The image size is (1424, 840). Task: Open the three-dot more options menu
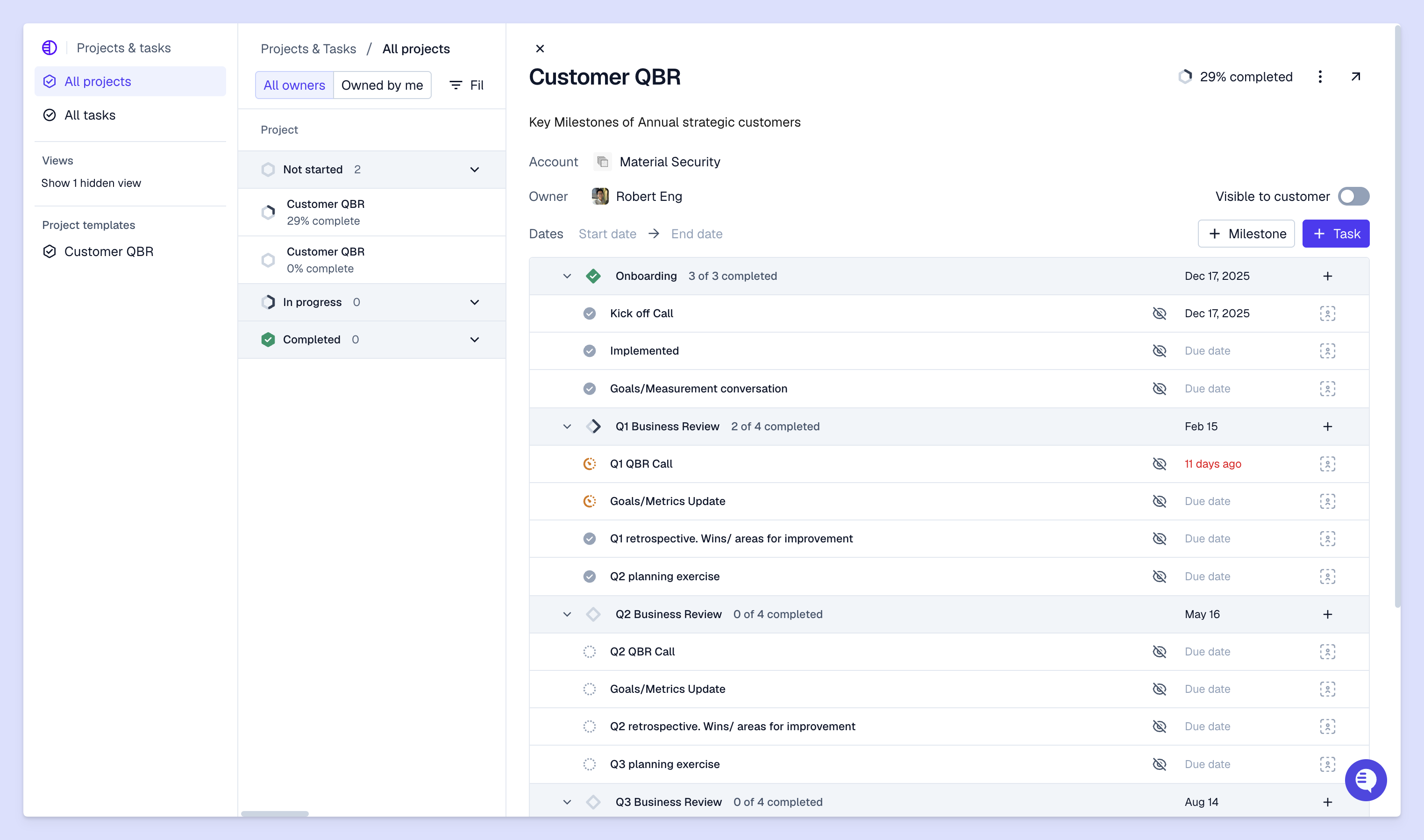click(x=1320, y=77)
